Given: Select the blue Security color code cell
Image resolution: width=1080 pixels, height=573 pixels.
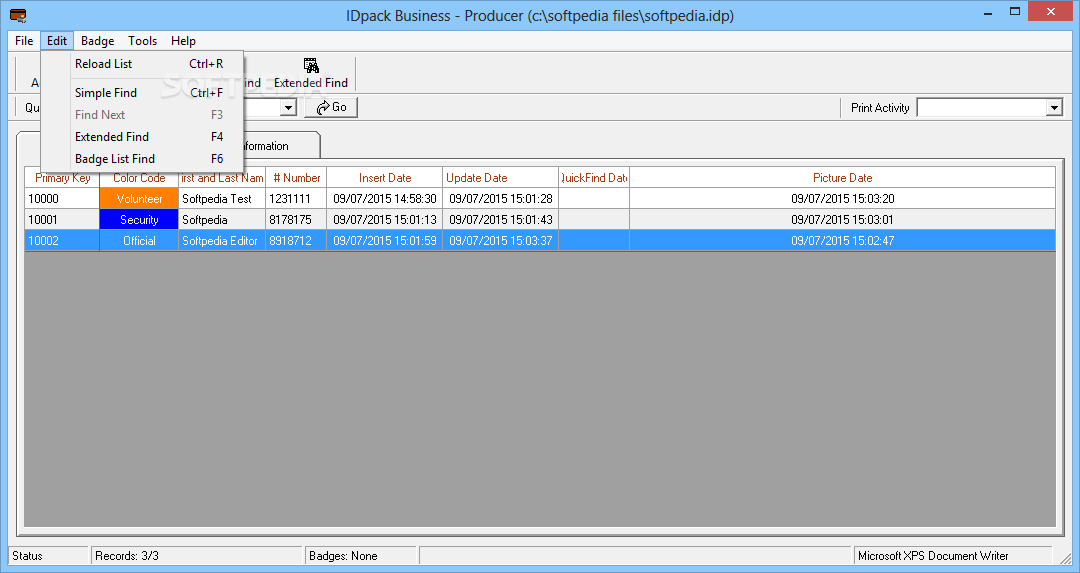Looking at the screenshot, I should [139, 220].
